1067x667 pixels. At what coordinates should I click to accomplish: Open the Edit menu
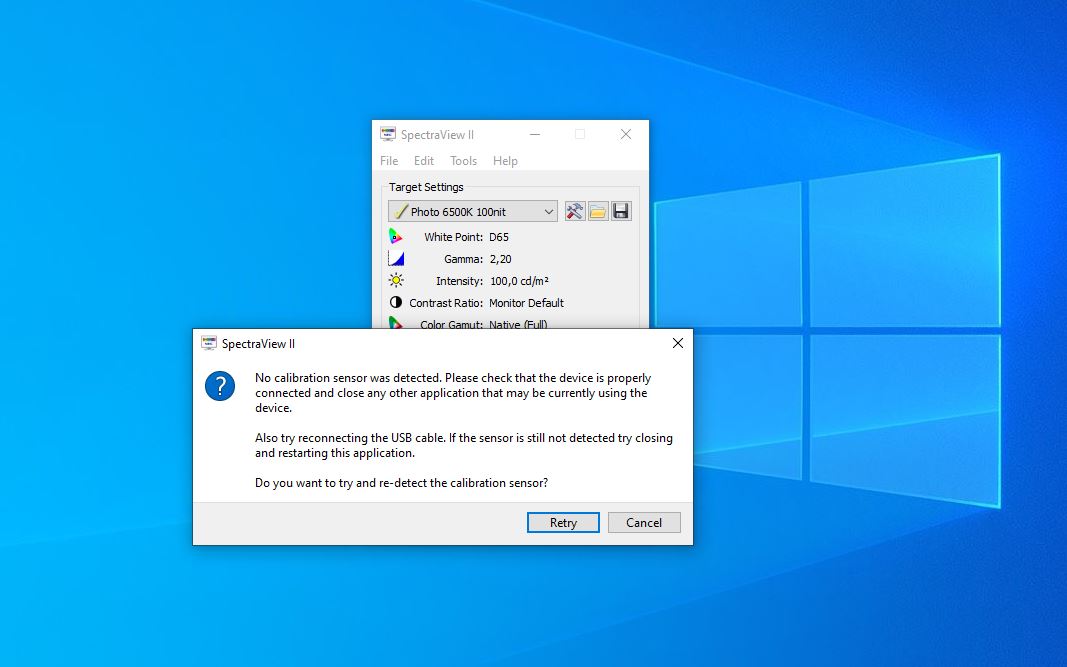coord(424,161)
